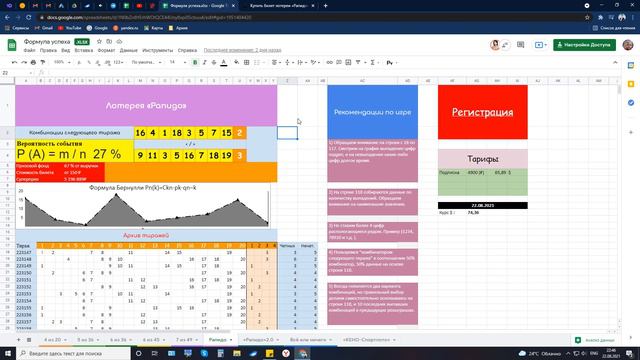Image resolution: width=640 pixels, height=360 pixels.
Task: Click the cloud document status icon
Action: point(119,42)
